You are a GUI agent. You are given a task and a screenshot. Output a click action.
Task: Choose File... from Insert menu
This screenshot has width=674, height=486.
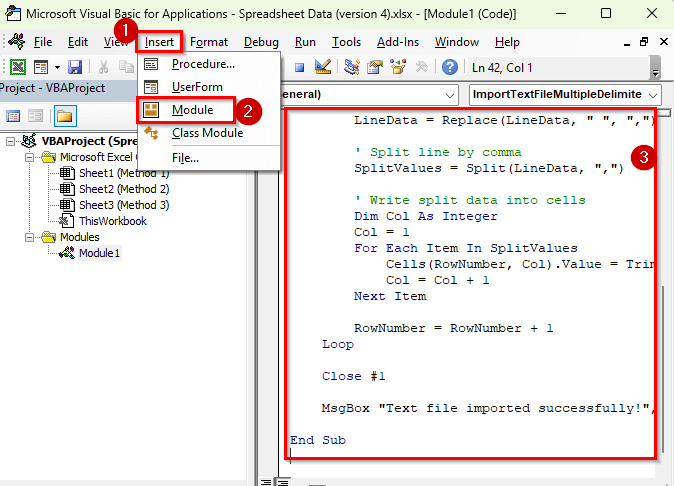[x=209, y=158]
